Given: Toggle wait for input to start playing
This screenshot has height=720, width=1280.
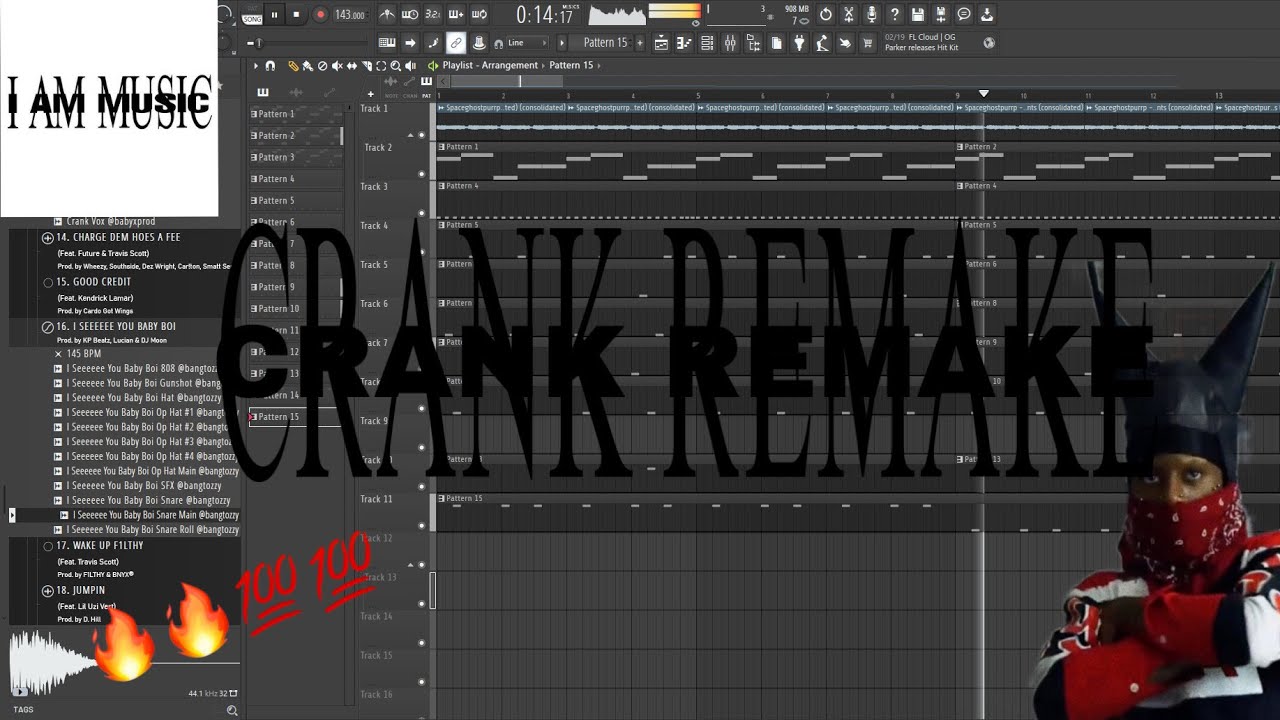Looking at the screenshot, I should (410, 14).
